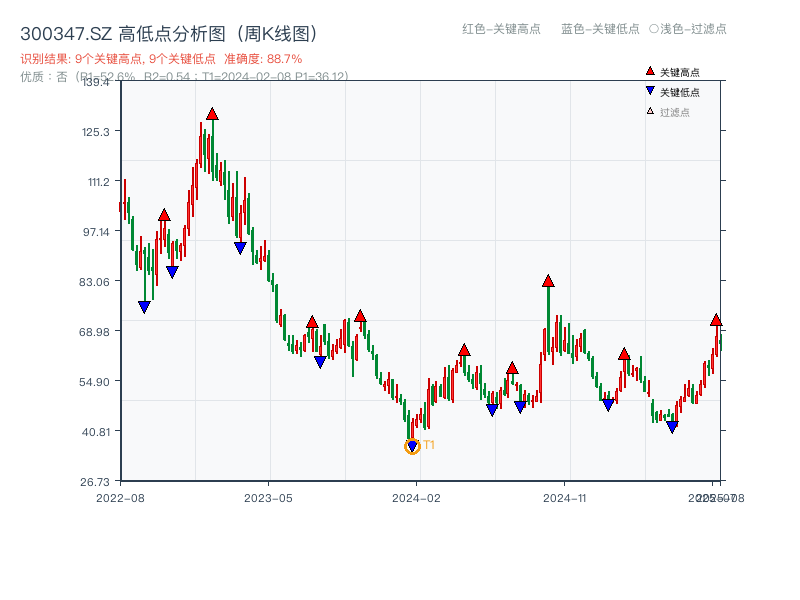Click the red key-high legend triangle icon
This screenshot has width=800, height=600.
[x=650, y=71]
